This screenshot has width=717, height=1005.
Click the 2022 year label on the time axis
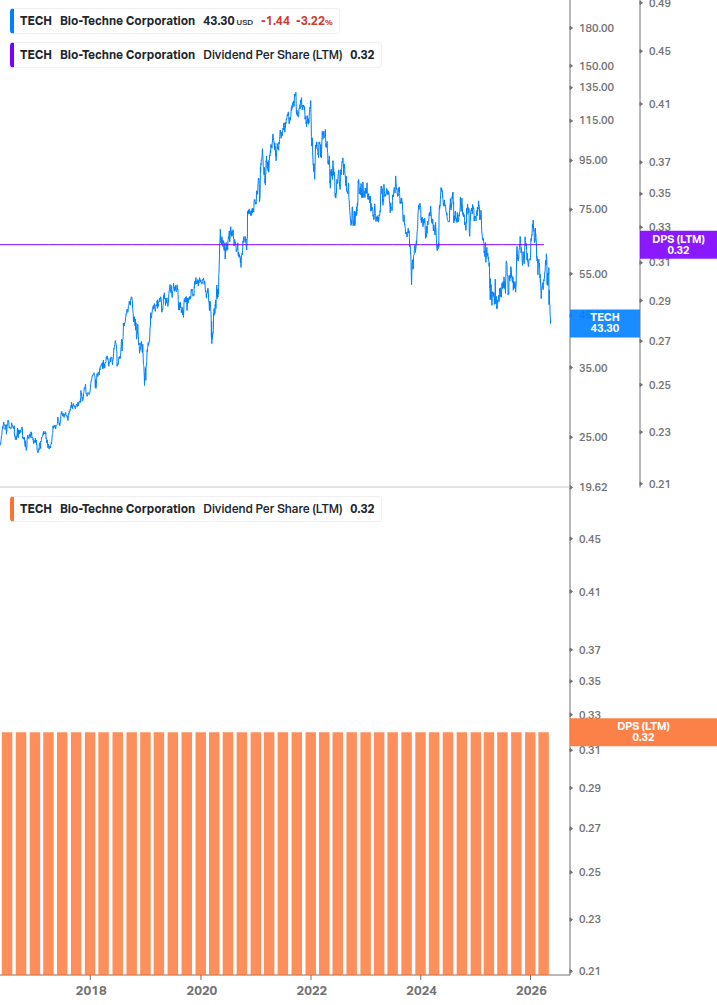point(311,990)
